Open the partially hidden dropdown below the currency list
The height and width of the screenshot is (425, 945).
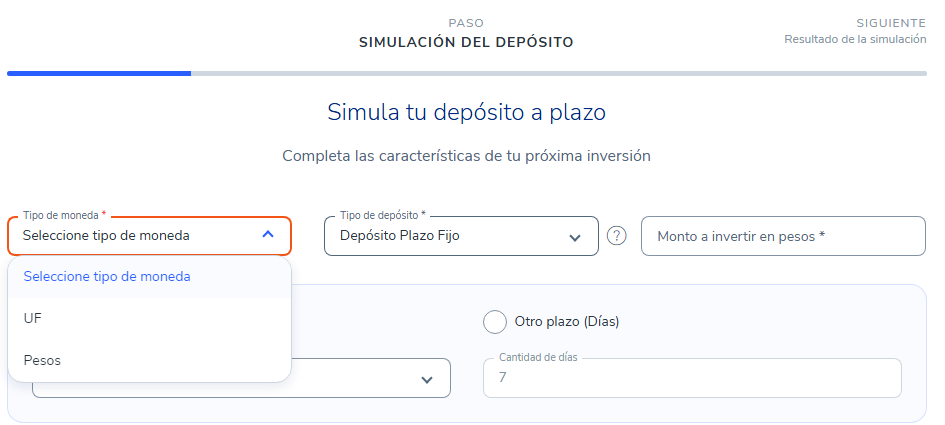point(371,378)
